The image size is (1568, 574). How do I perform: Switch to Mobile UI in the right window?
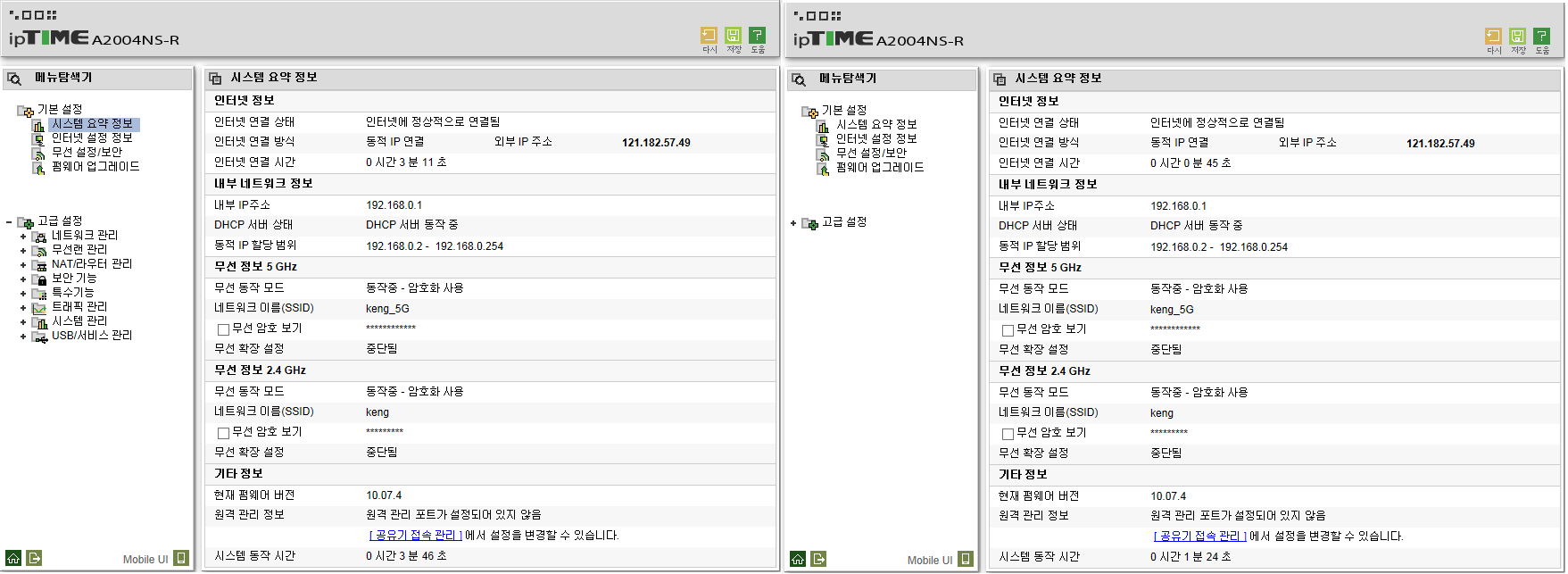click(930, 561)
